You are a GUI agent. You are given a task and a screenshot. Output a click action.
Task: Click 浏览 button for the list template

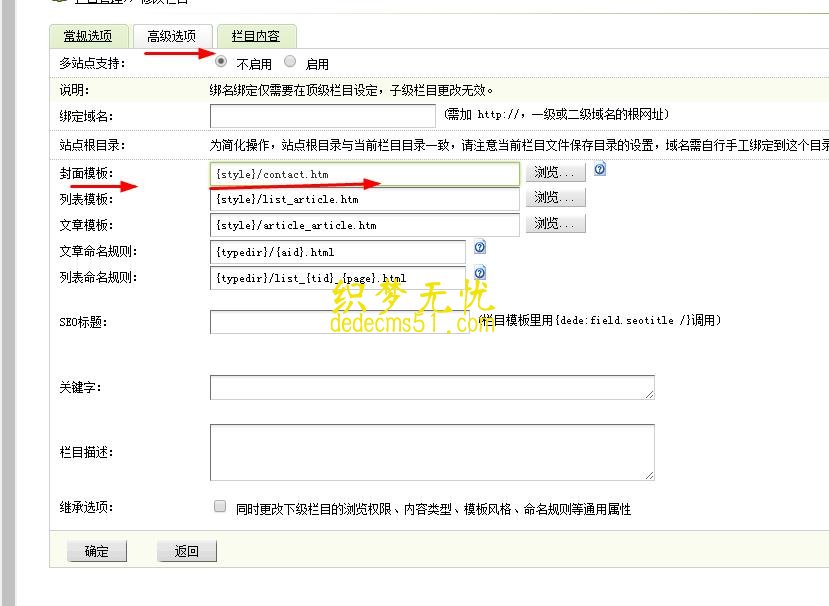tap(555, 197)
